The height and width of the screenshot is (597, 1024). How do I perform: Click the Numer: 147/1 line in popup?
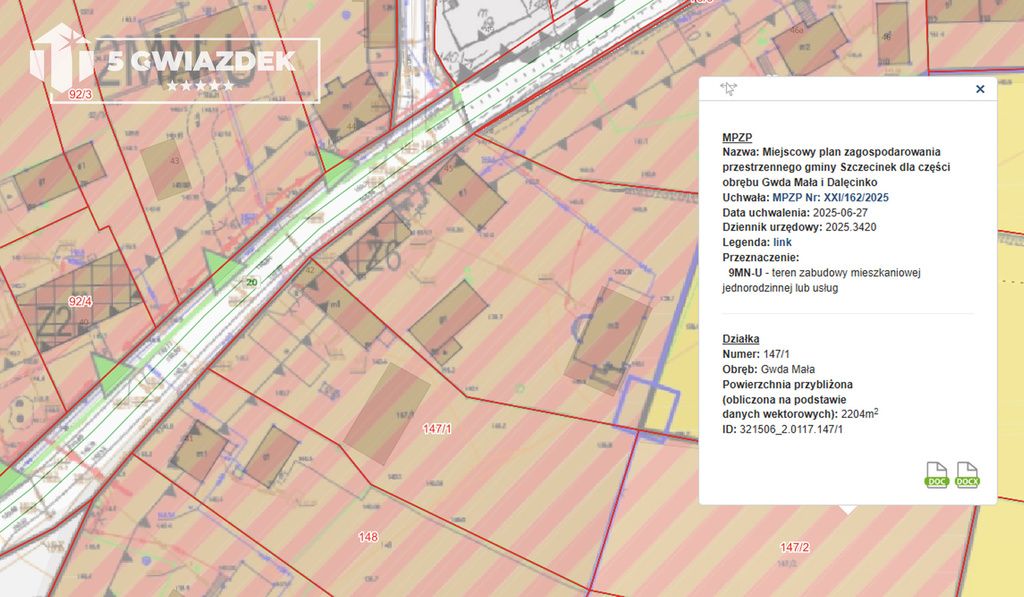[x=756, y=354]
